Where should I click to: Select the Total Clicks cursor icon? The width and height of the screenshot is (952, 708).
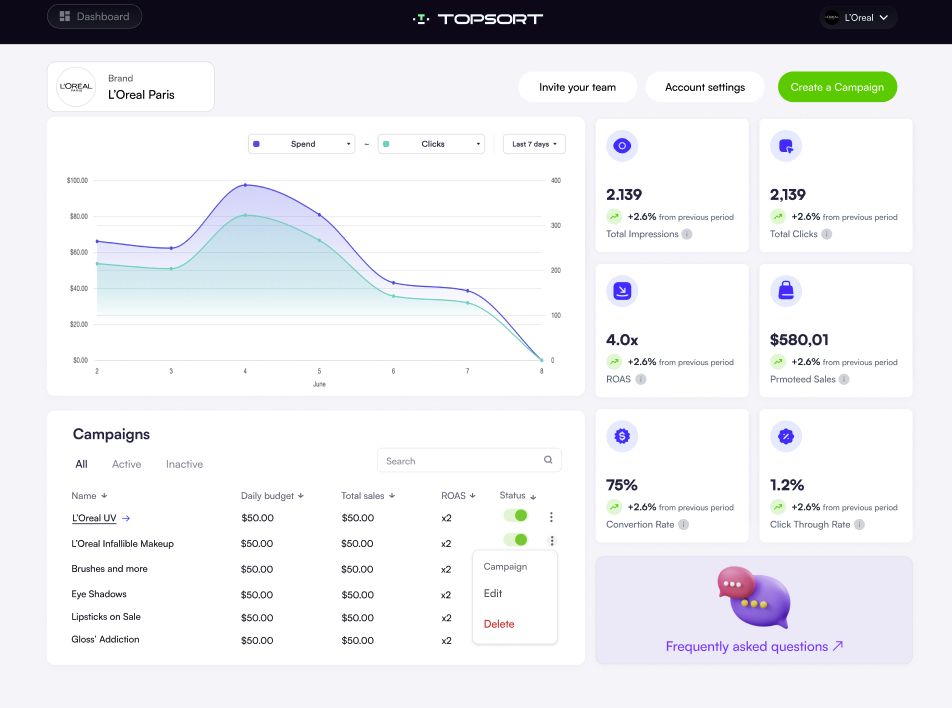pos(786,146)
